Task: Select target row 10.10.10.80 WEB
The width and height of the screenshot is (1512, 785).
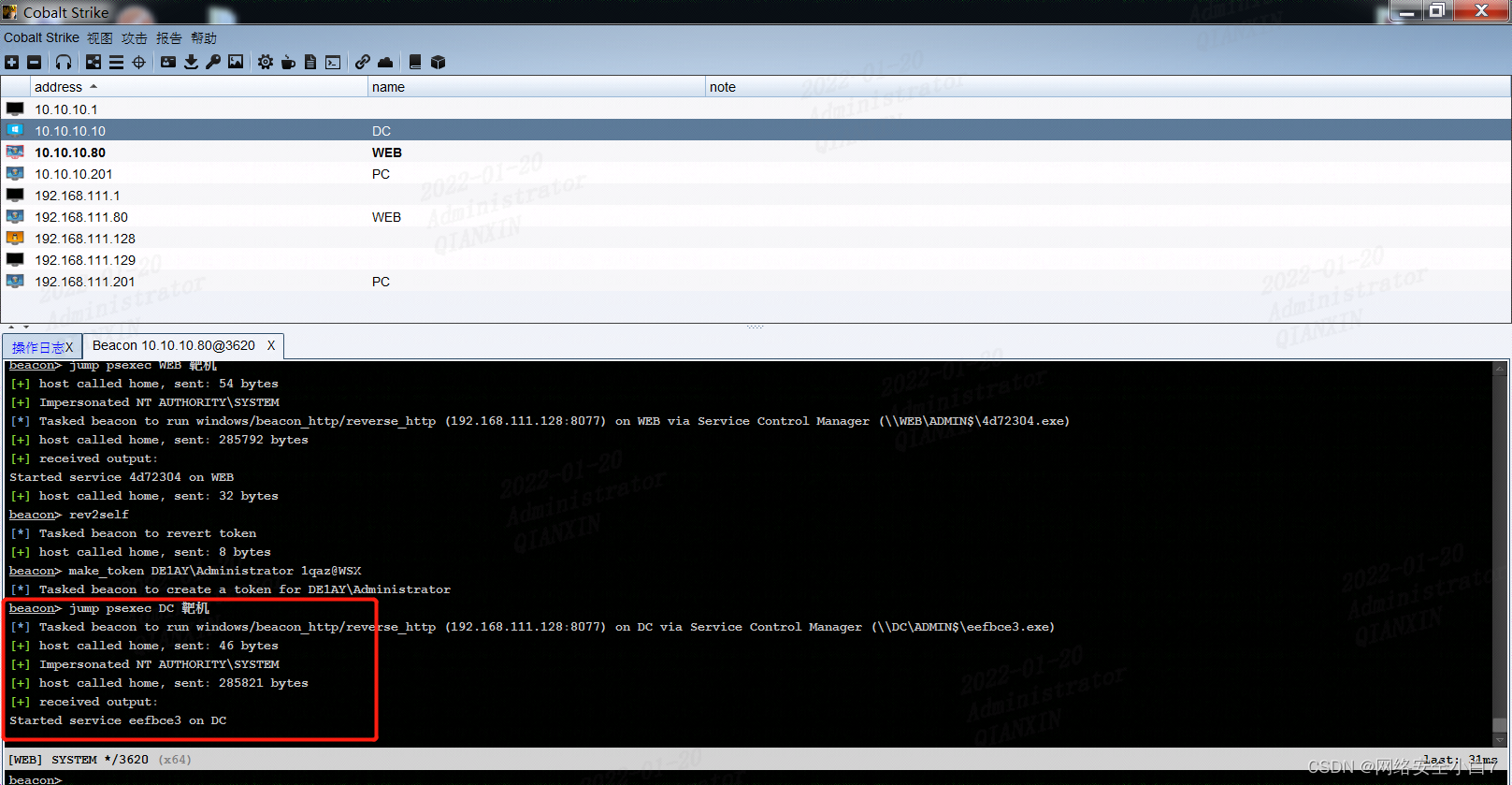Action: pyautogui.click(x=756, y=153)
